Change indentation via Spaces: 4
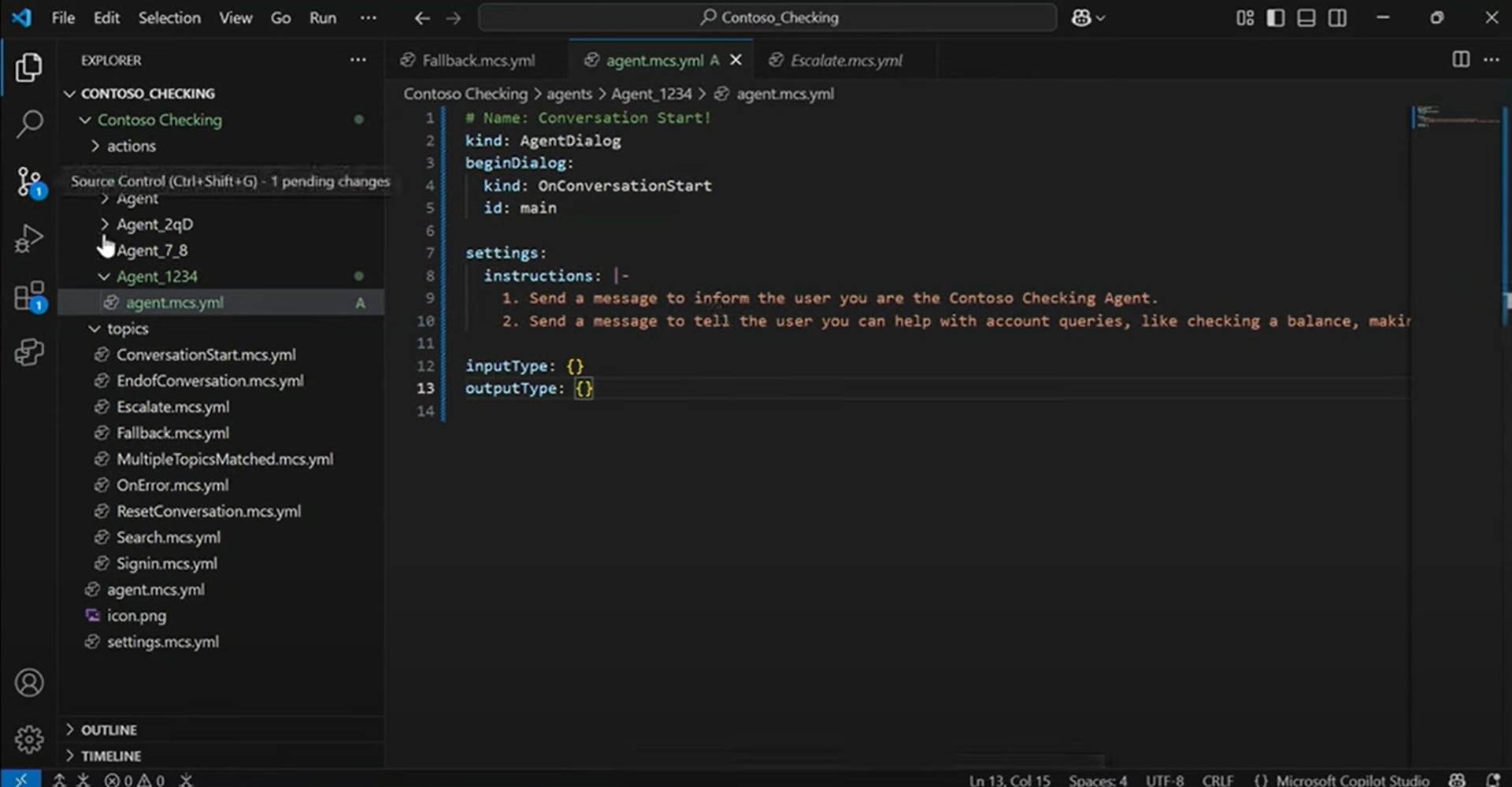The width and height of the screenshot is (1512, 787). pyautogui.click(x=1098, y=780)
